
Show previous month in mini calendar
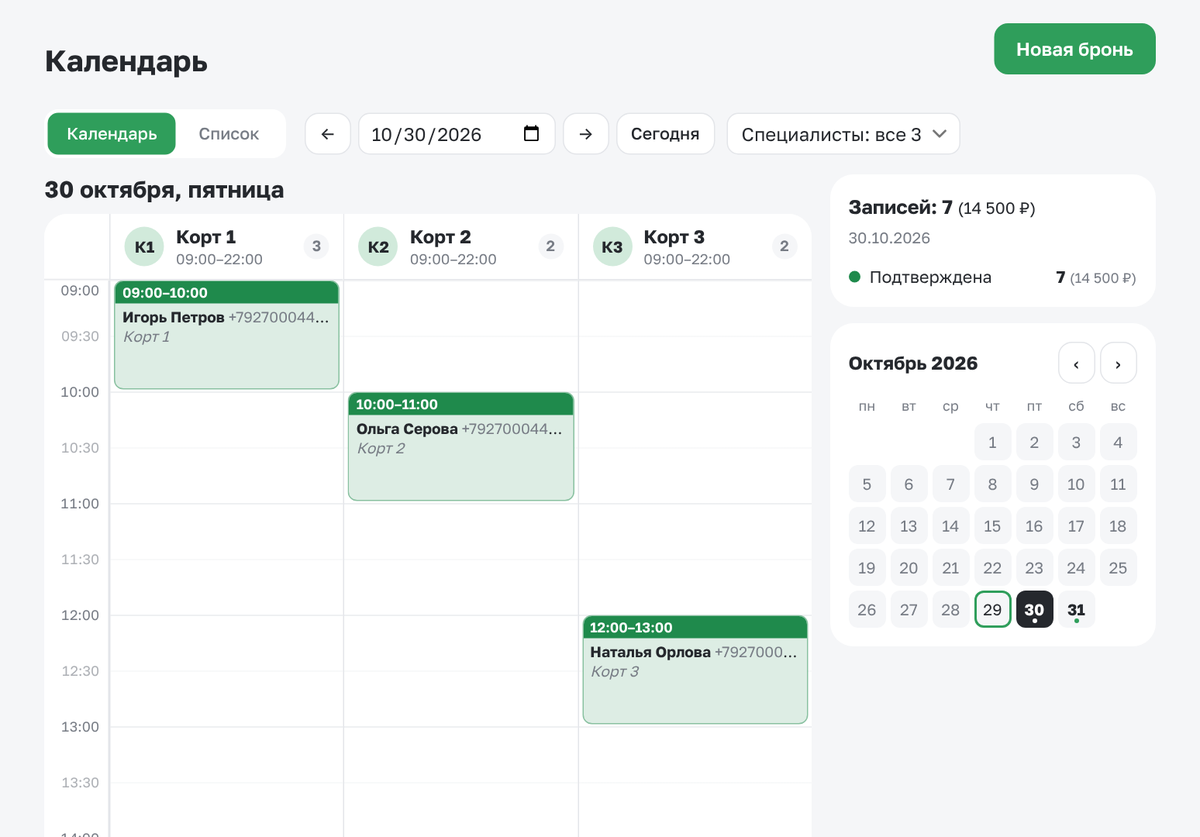coord(1076,364)
